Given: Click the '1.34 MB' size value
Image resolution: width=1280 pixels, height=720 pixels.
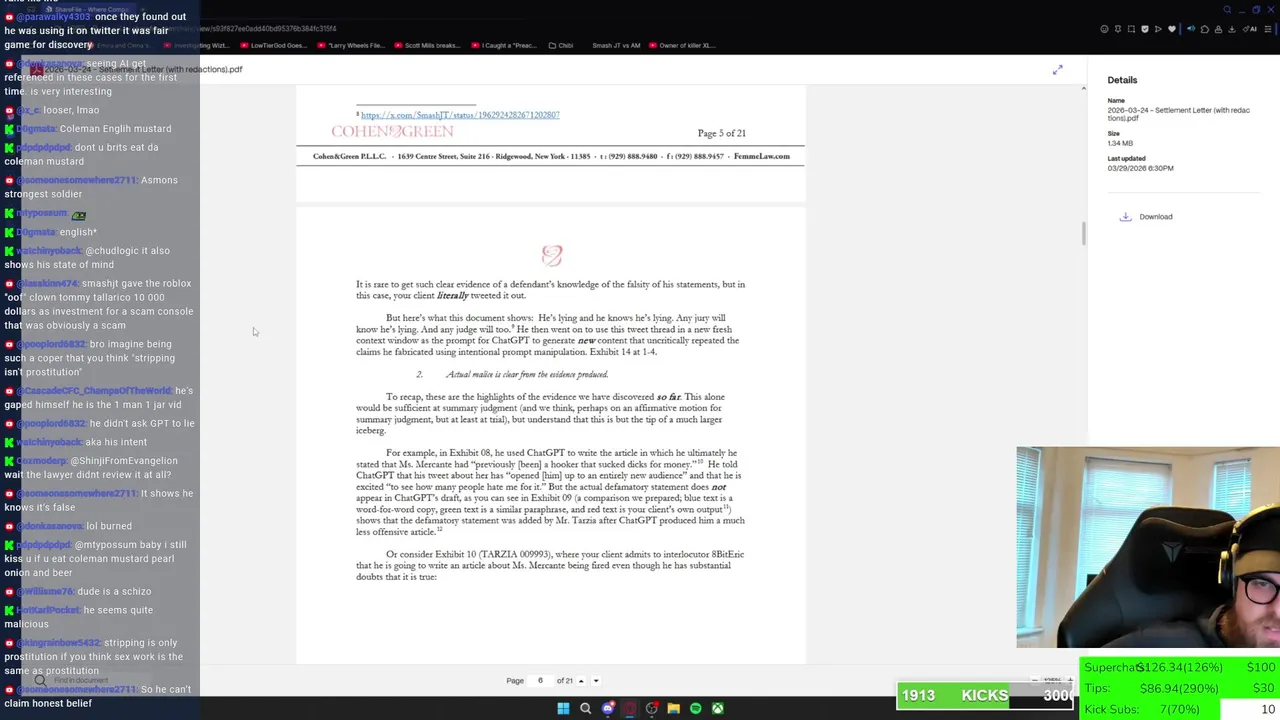Looking at the screenshot, I should tap(1119, 143).
